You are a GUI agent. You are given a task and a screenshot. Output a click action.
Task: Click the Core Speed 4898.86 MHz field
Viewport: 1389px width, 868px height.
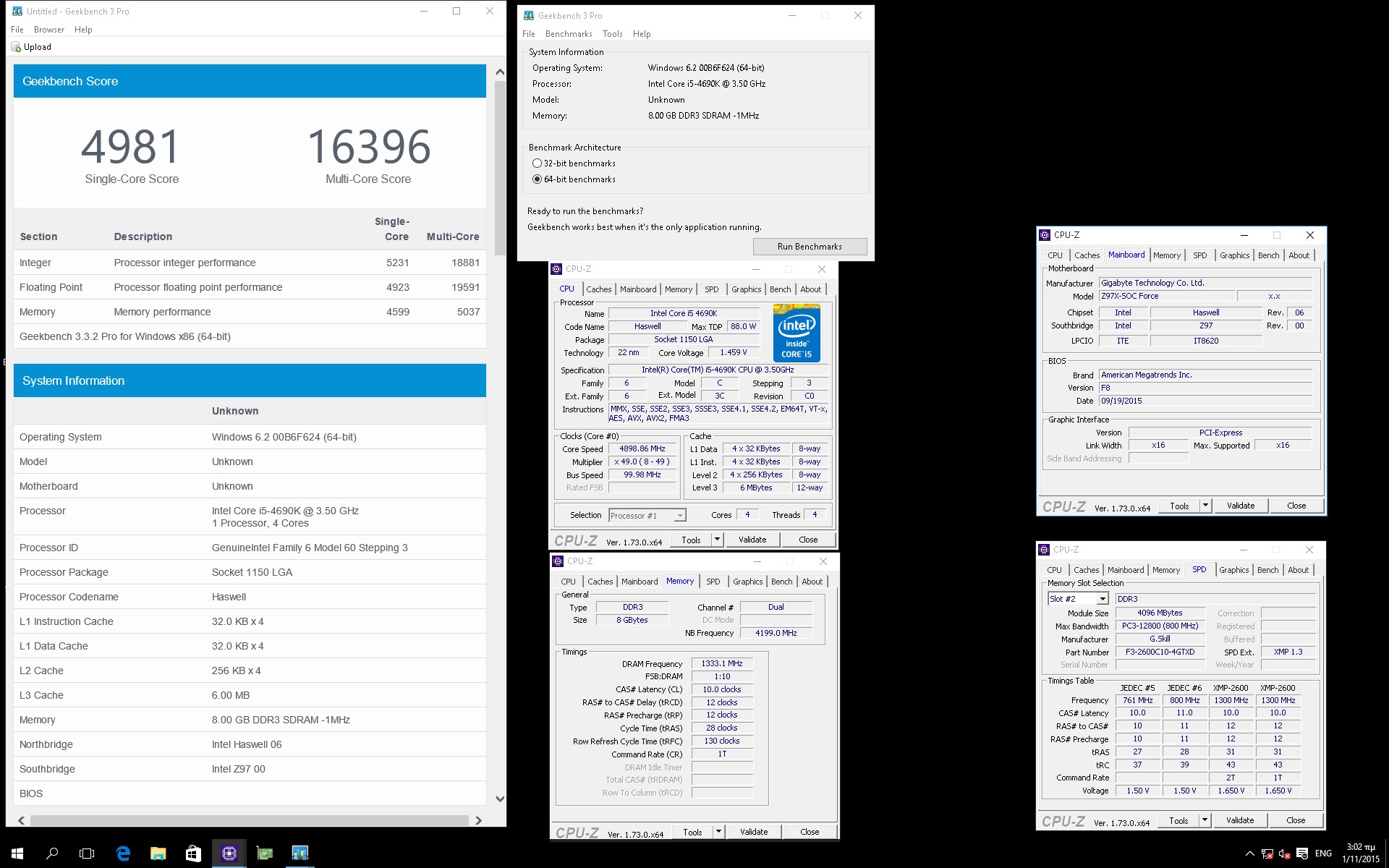642,449
